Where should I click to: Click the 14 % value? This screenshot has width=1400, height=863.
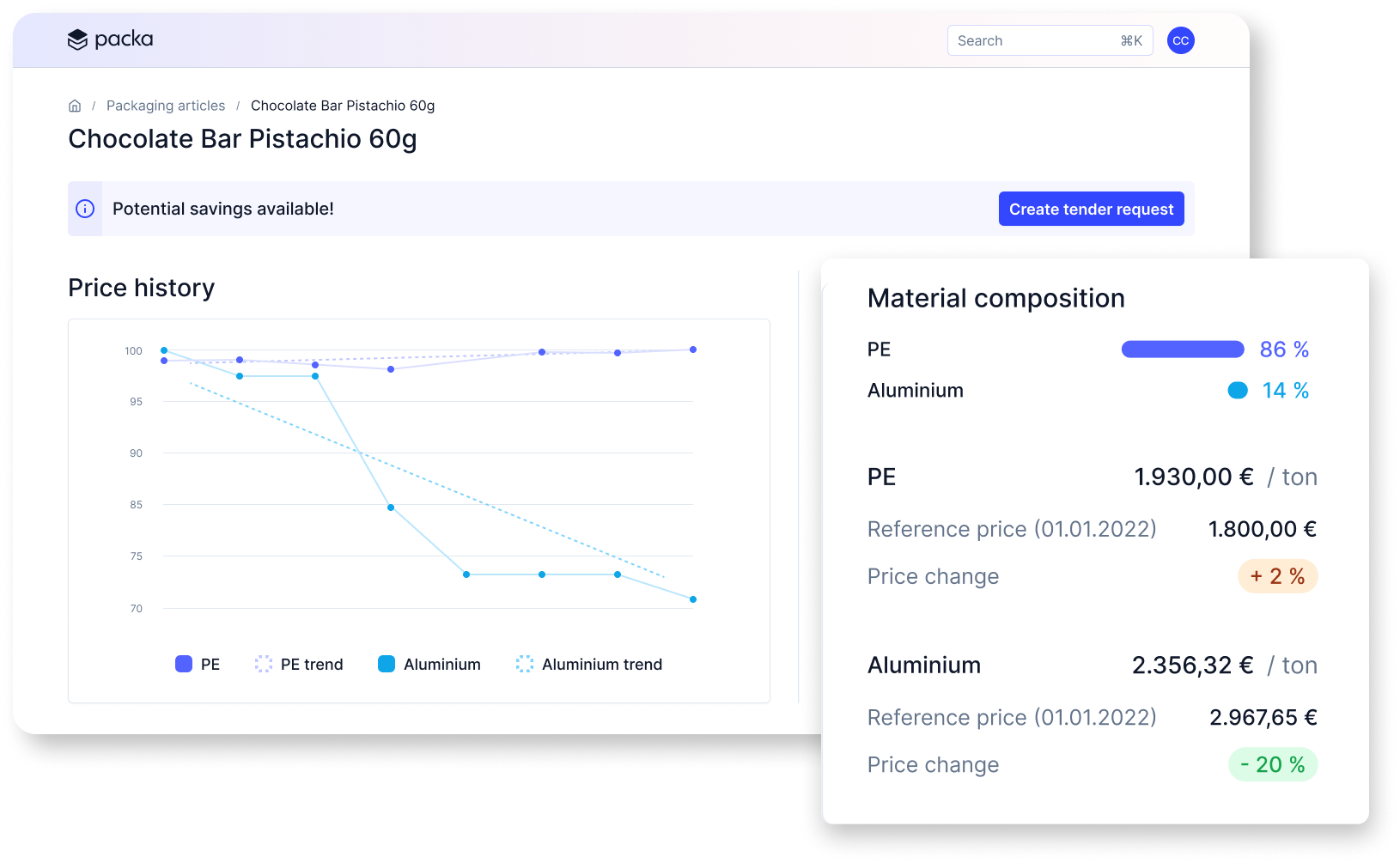point(1286,391)
